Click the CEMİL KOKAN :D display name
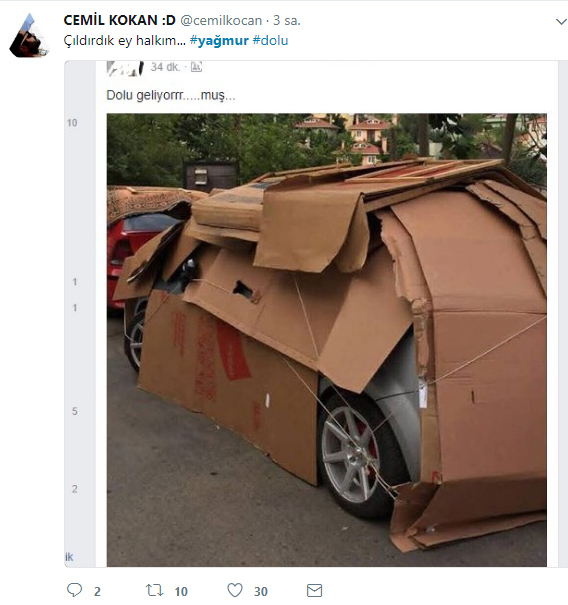 click(x=120, y=20)
